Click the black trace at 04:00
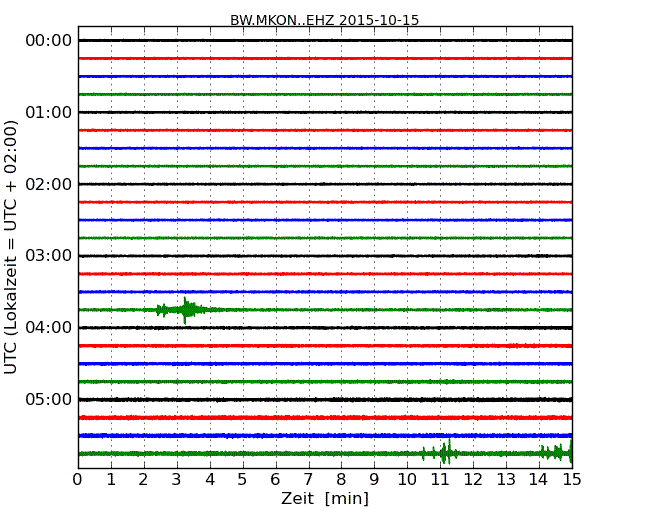The image size is (650, 520). point(325,328)
